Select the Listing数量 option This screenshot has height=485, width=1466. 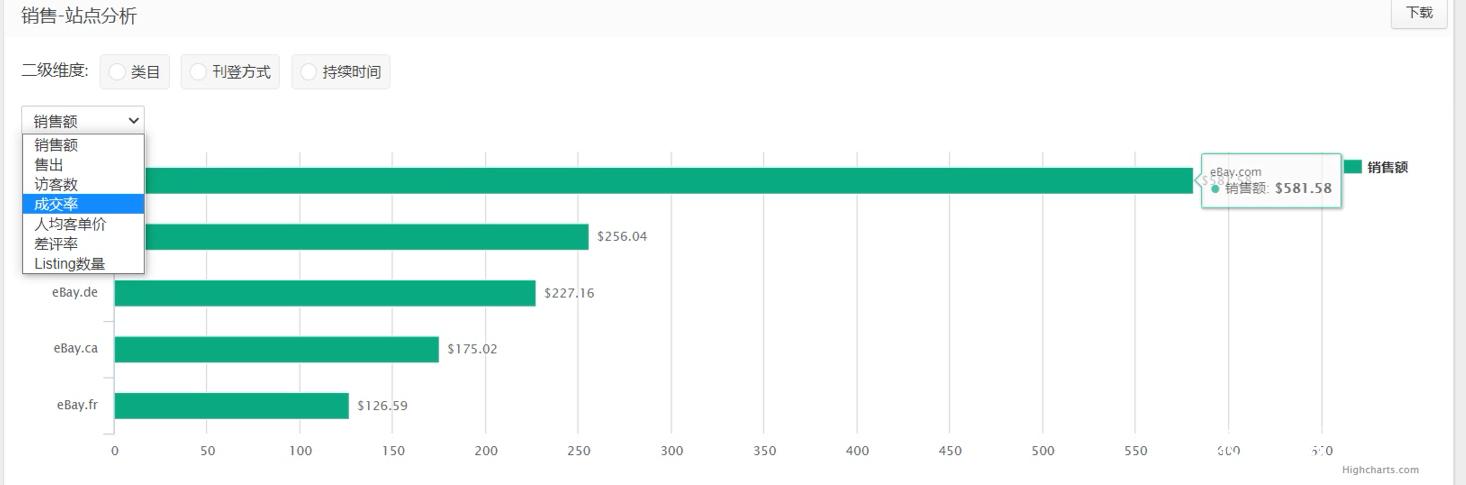[70, 264]
